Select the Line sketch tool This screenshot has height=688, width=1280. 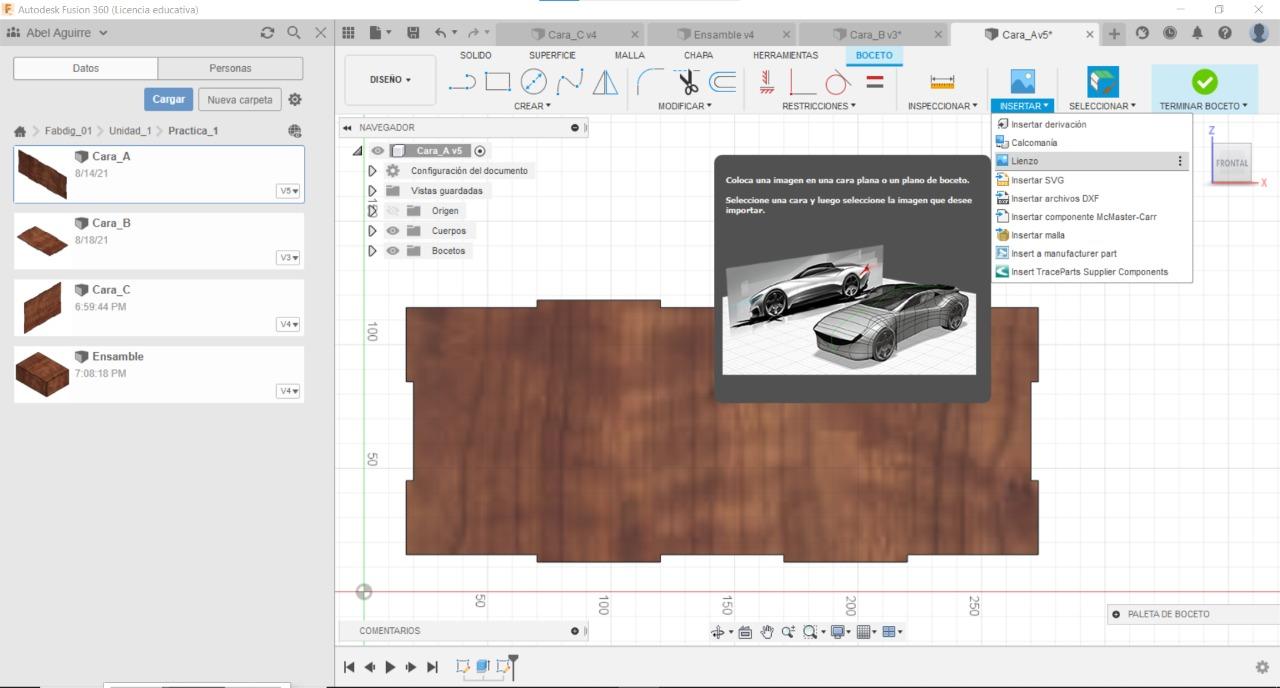click(461, 82)
